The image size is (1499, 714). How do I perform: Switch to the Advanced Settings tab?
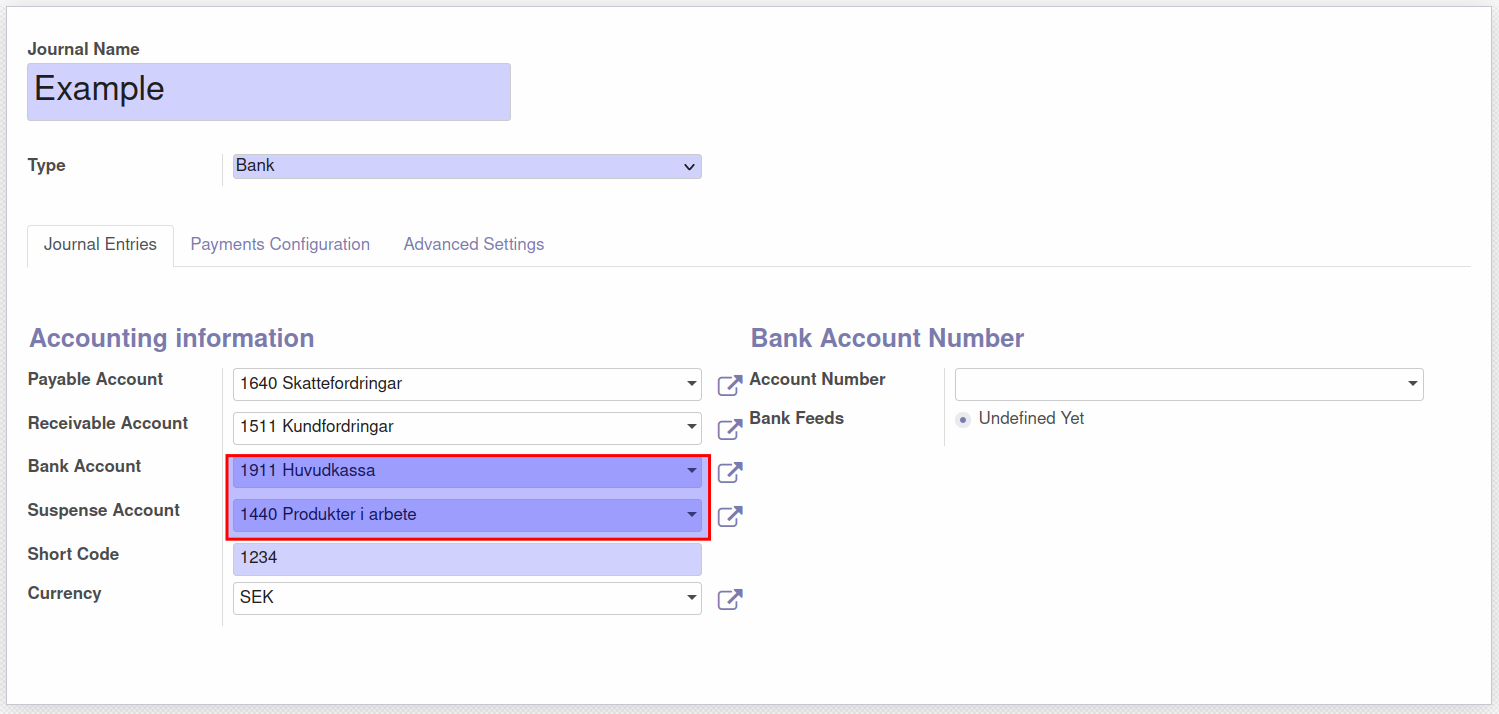(474, 245)
